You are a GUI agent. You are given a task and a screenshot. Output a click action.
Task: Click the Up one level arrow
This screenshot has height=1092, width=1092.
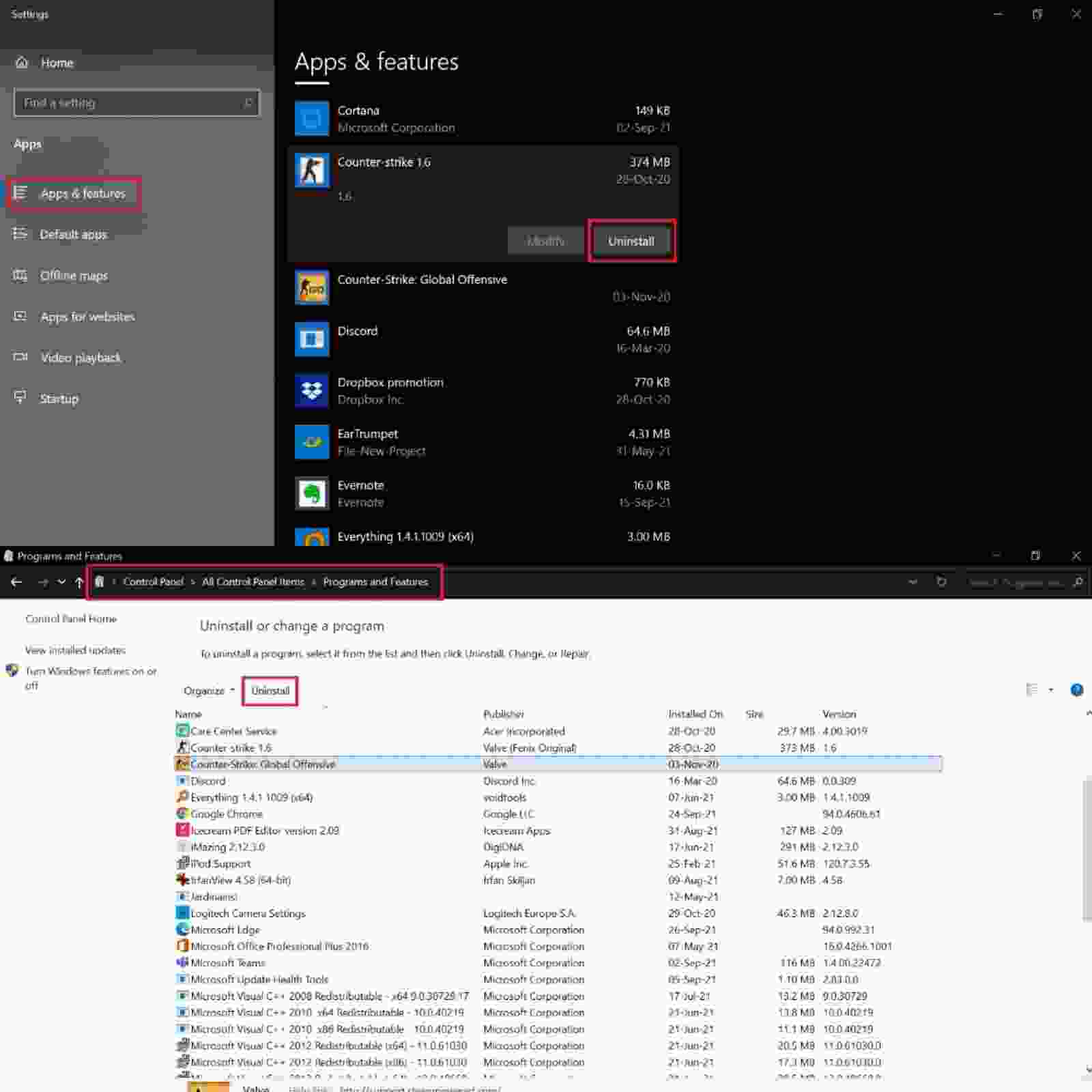pos(79,582)
